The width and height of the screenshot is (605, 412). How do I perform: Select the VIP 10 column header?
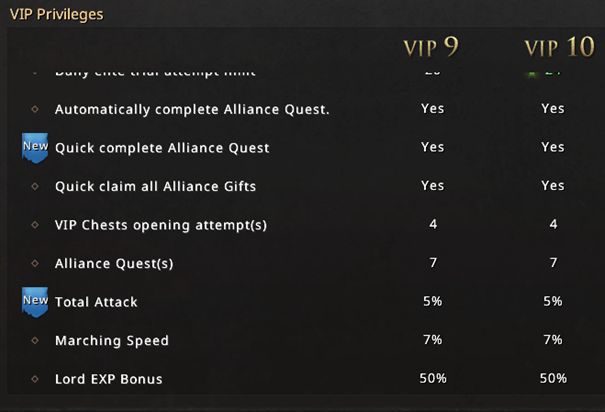tap(559, 47)
